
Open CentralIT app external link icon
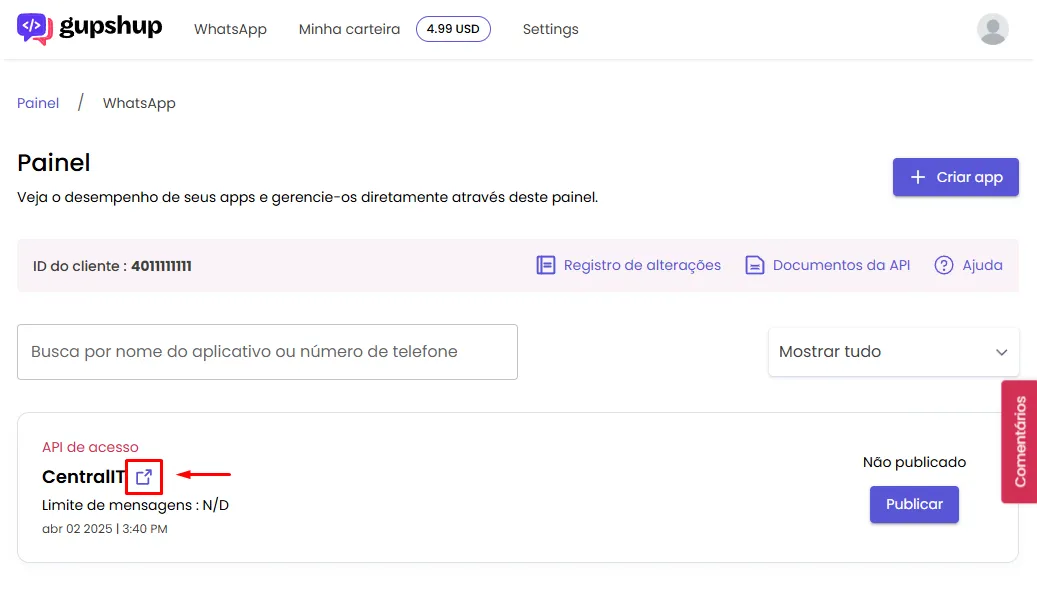[144, 476]
